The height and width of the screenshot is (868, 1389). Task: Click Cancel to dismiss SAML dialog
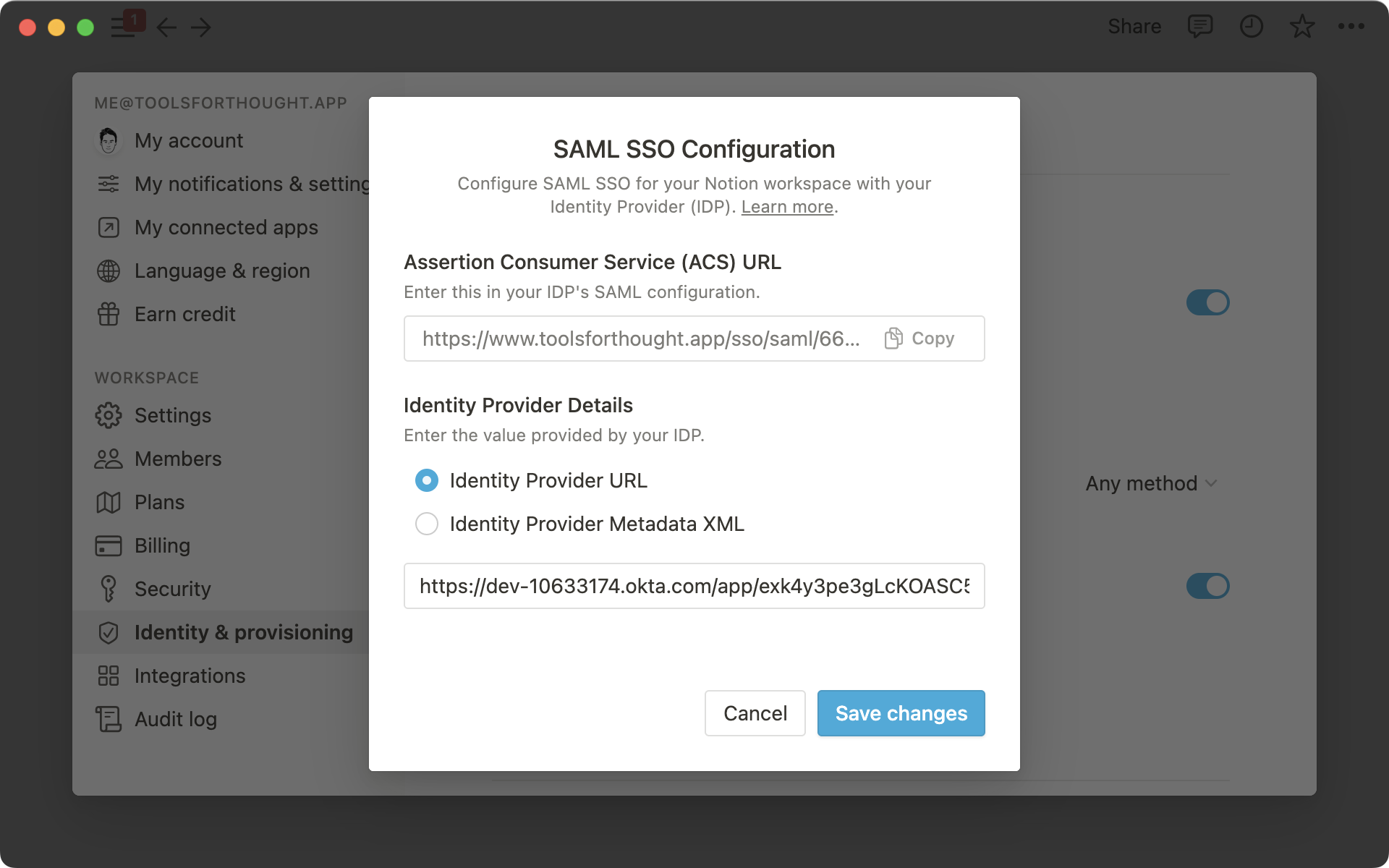point(754,713)
